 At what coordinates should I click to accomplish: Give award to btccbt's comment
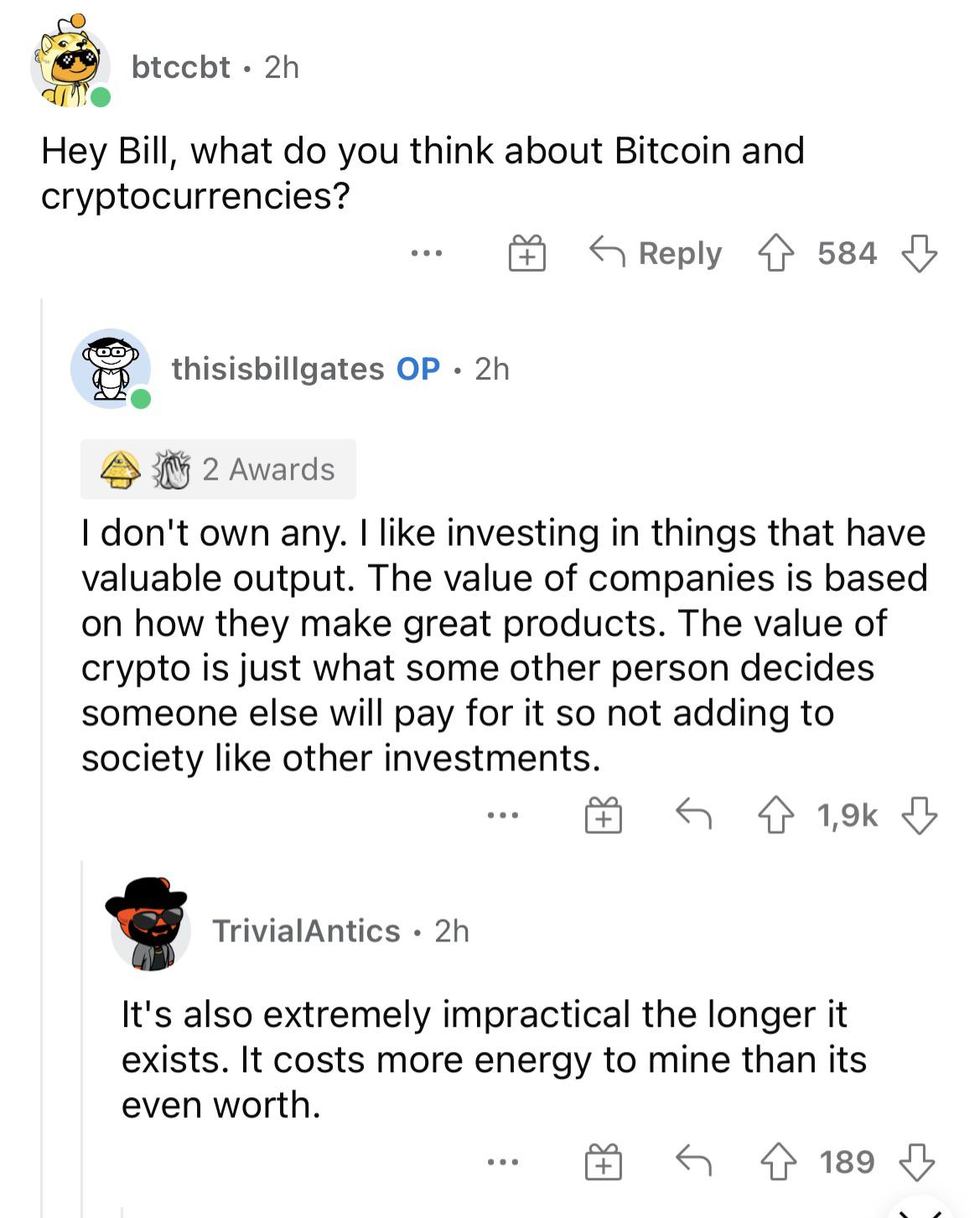pyautogui.click(x=527, y=253)
